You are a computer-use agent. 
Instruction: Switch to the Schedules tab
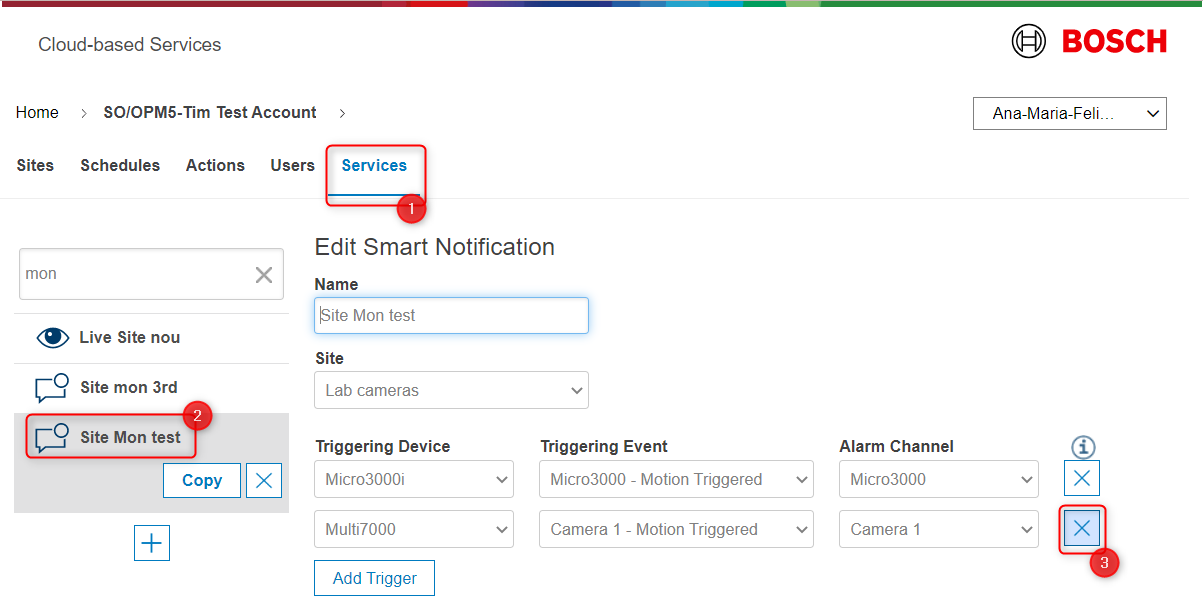[x=120, y=166]
